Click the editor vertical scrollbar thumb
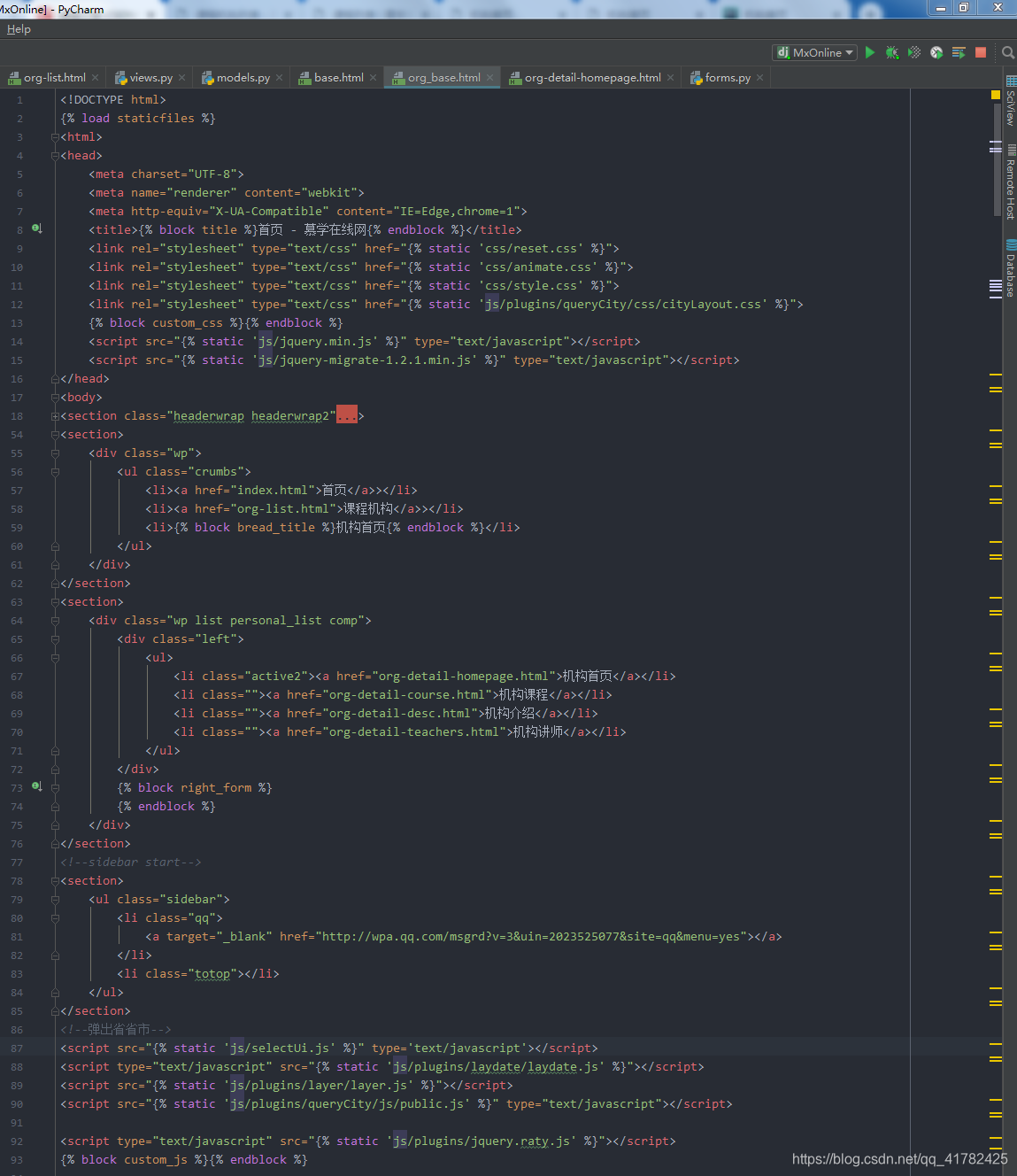 (996, 159)
